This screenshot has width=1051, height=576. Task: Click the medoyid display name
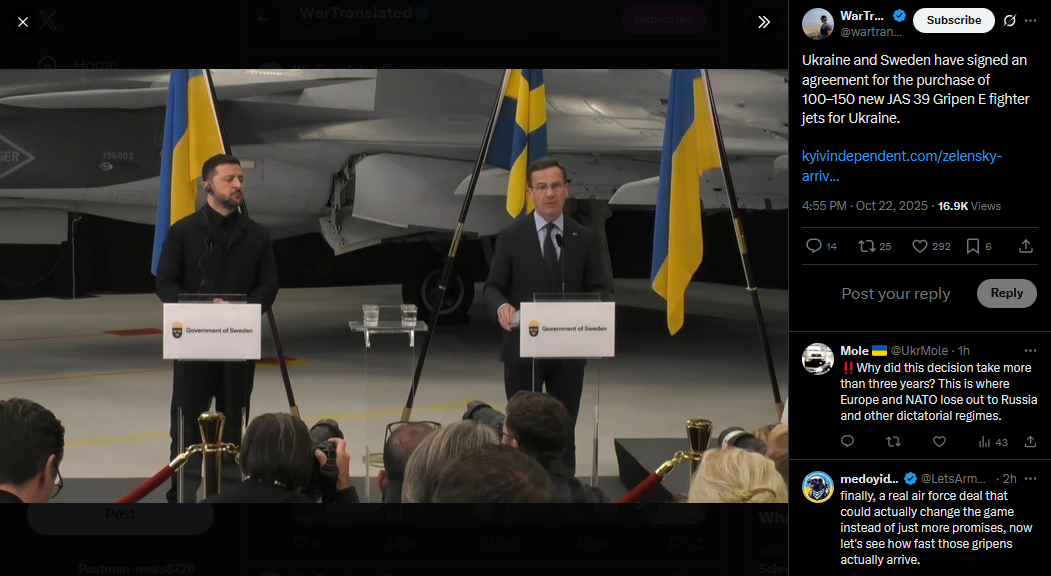tap(869, 479)
